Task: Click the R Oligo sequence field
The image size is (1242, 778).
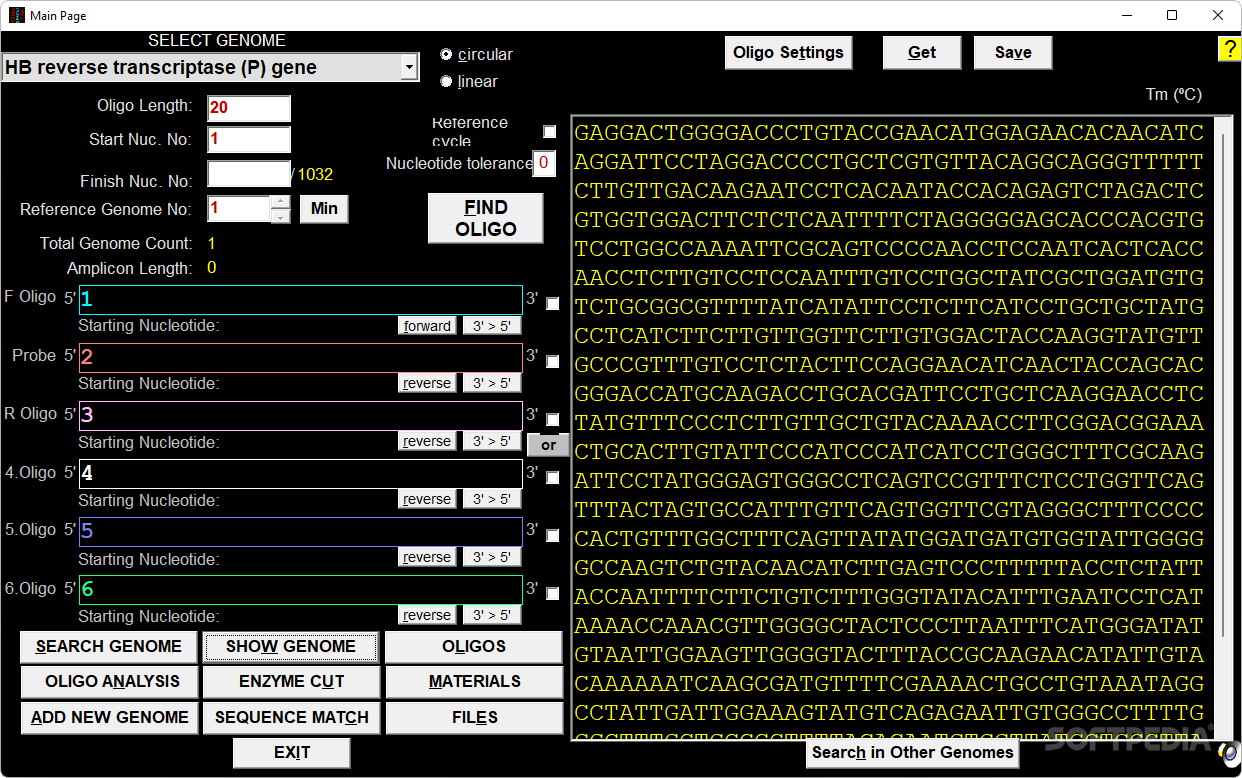Action: [x=301, y=416]
